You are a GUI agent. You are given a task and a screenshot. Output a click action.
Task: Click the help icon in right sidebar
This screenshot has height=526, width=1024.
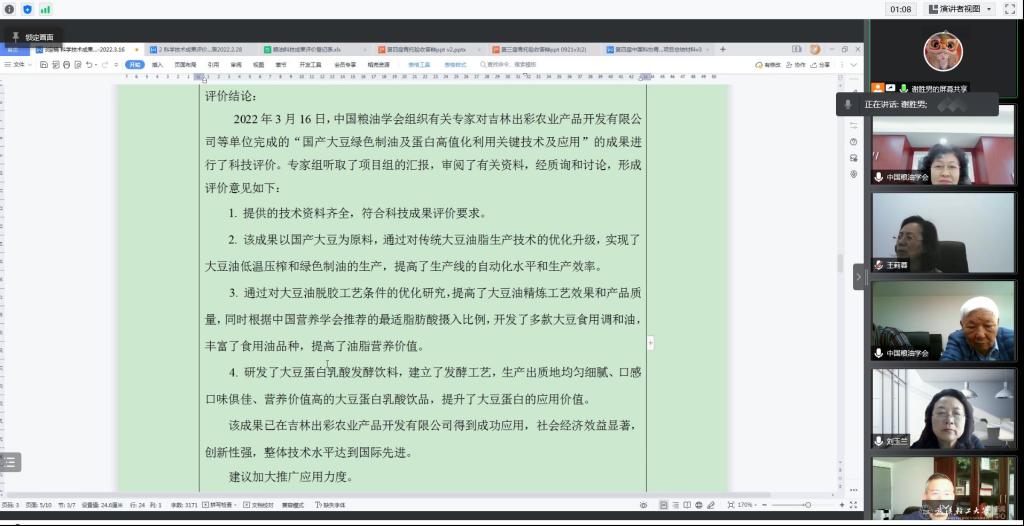pyautogui.click(x=854, y=142)
